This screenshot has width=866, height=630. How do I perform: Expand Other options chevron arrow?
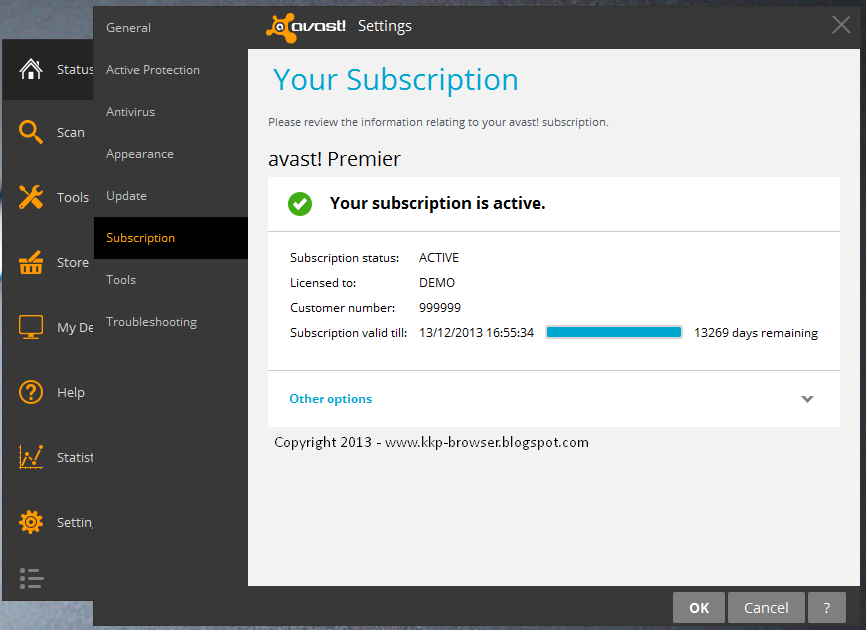click(807, 399)
